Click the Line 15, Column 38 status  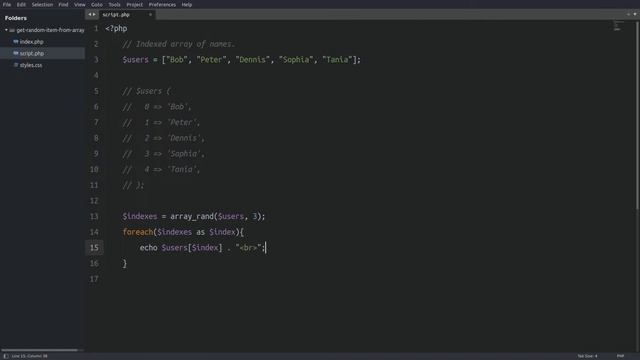coord(29,356)
